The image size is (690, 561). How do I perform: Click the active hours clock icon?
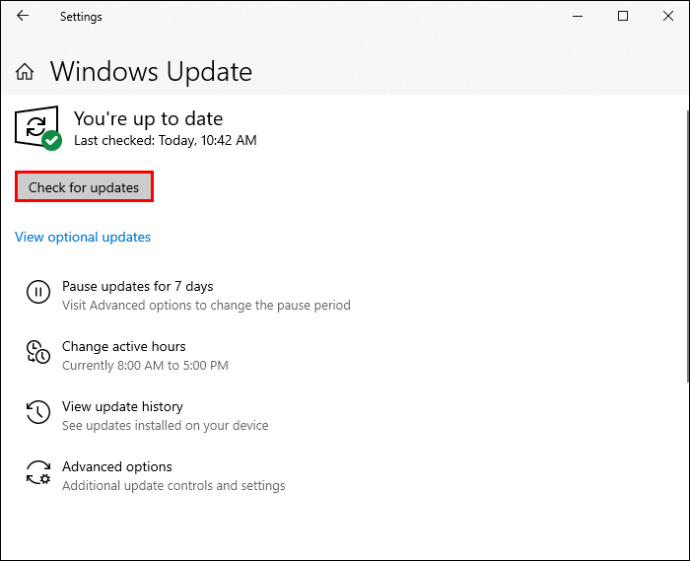[38, 352]
